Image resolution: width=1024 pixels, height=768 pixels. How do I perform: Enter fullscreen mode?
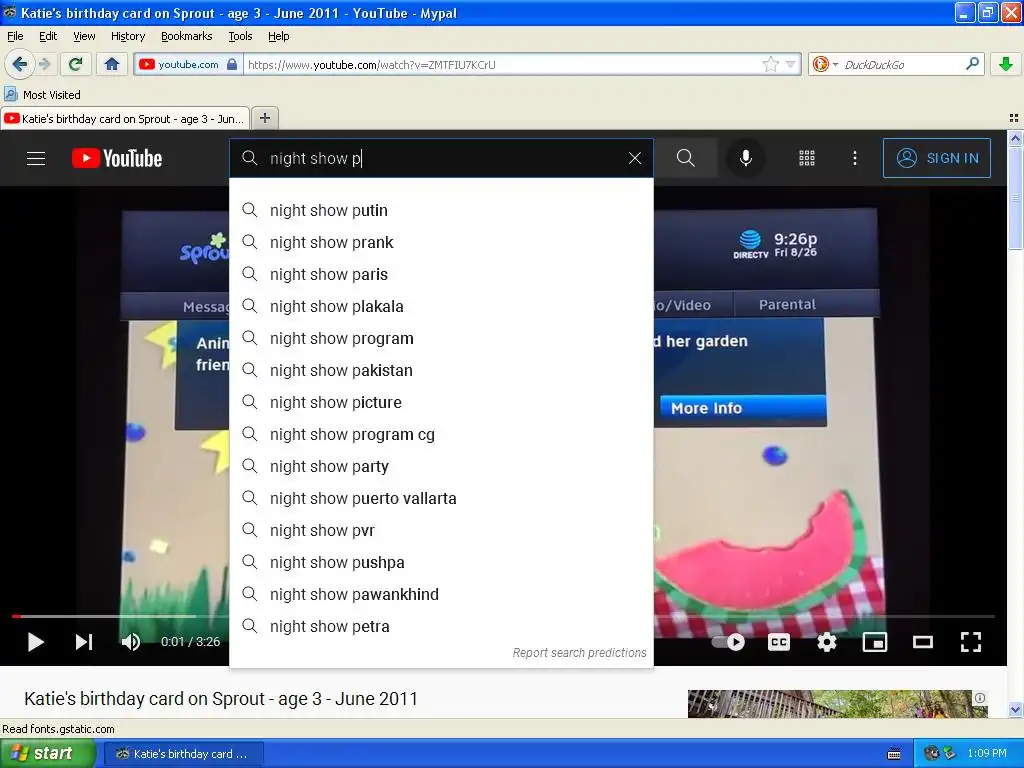(971, 642)
